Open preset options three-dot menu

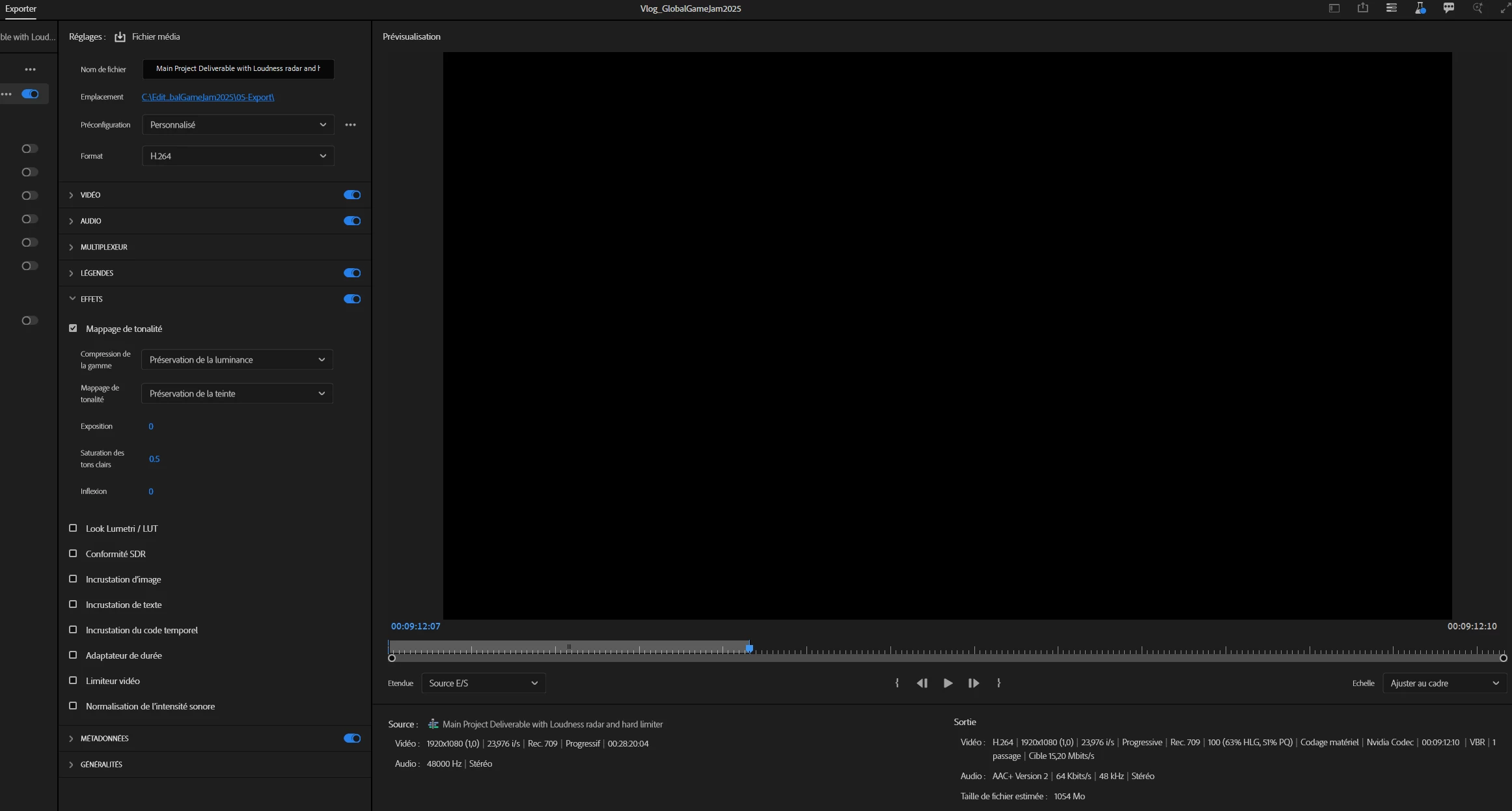(x=350, y=125)
